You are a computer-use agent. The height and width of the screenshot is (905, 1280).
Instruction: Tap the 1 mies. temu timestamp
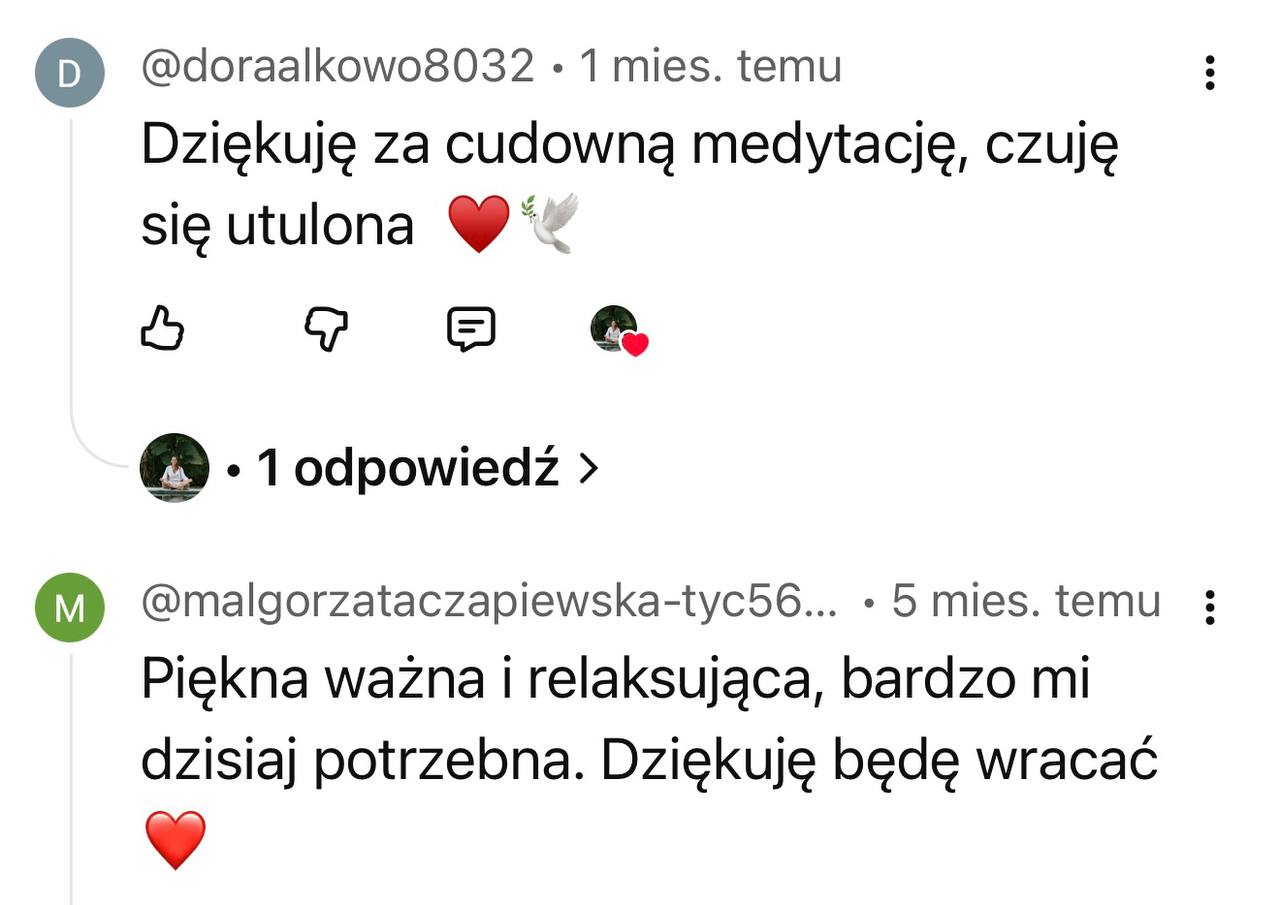(x=711, y=67)
